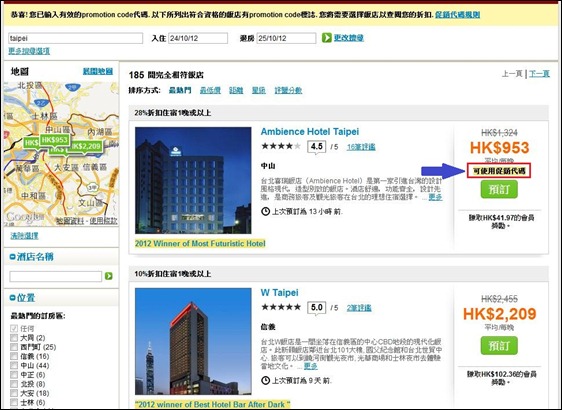Click the W Taipei five-star rating icons
The image size is (562, 410).
281,307
